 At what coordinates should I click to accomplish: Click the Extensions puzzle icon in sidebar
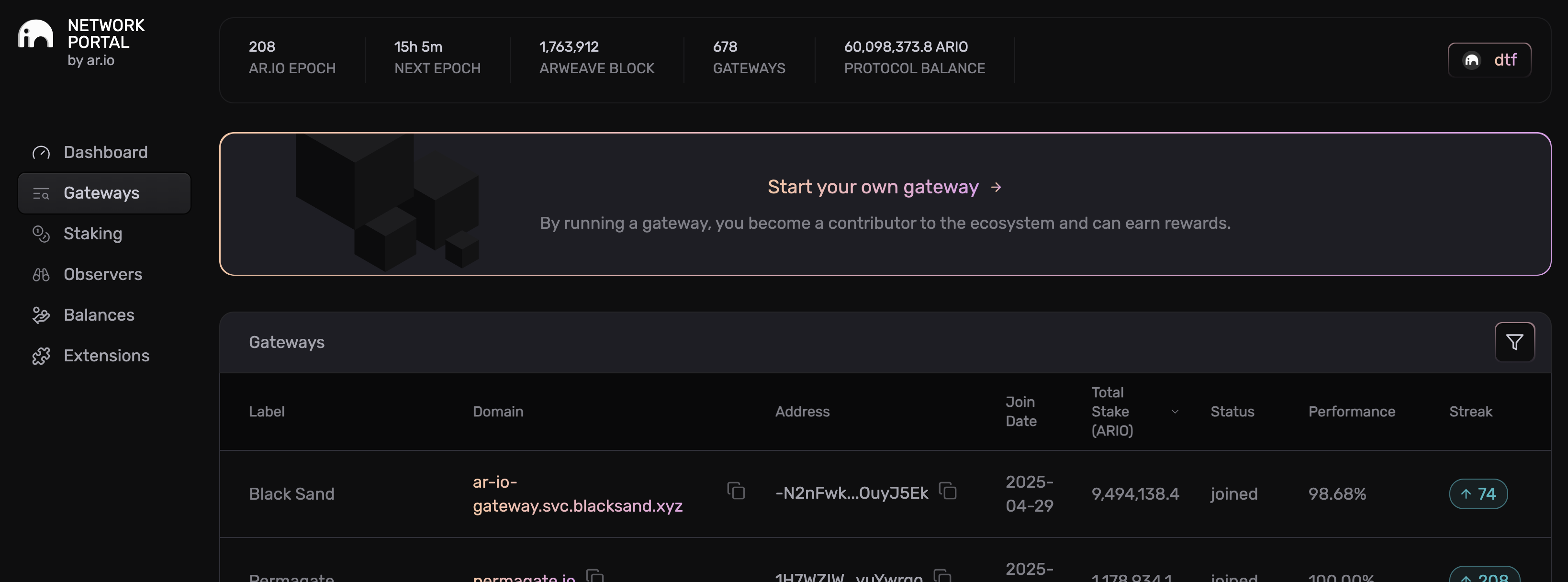(x=41, y=356)
